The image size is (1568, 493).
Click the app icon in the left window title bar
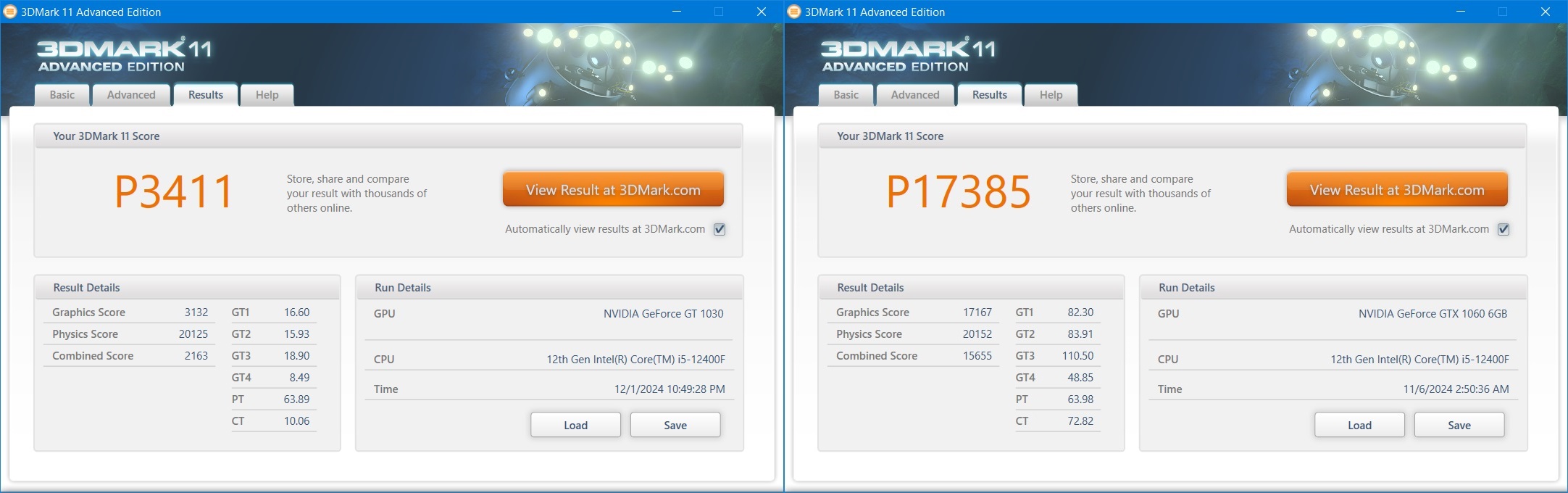(10, 12)
